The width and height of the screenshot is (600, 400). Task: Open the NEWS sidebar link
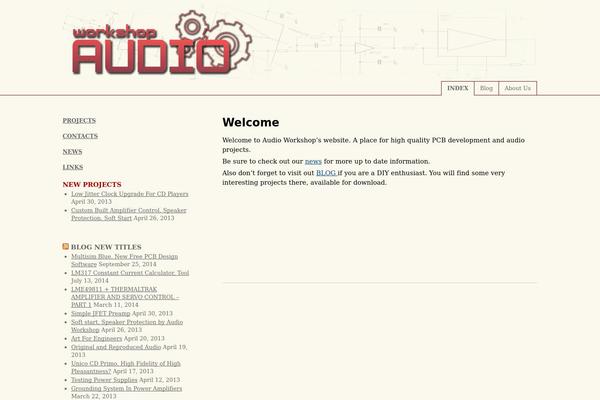pyautogui.click(x=72, y=152)
